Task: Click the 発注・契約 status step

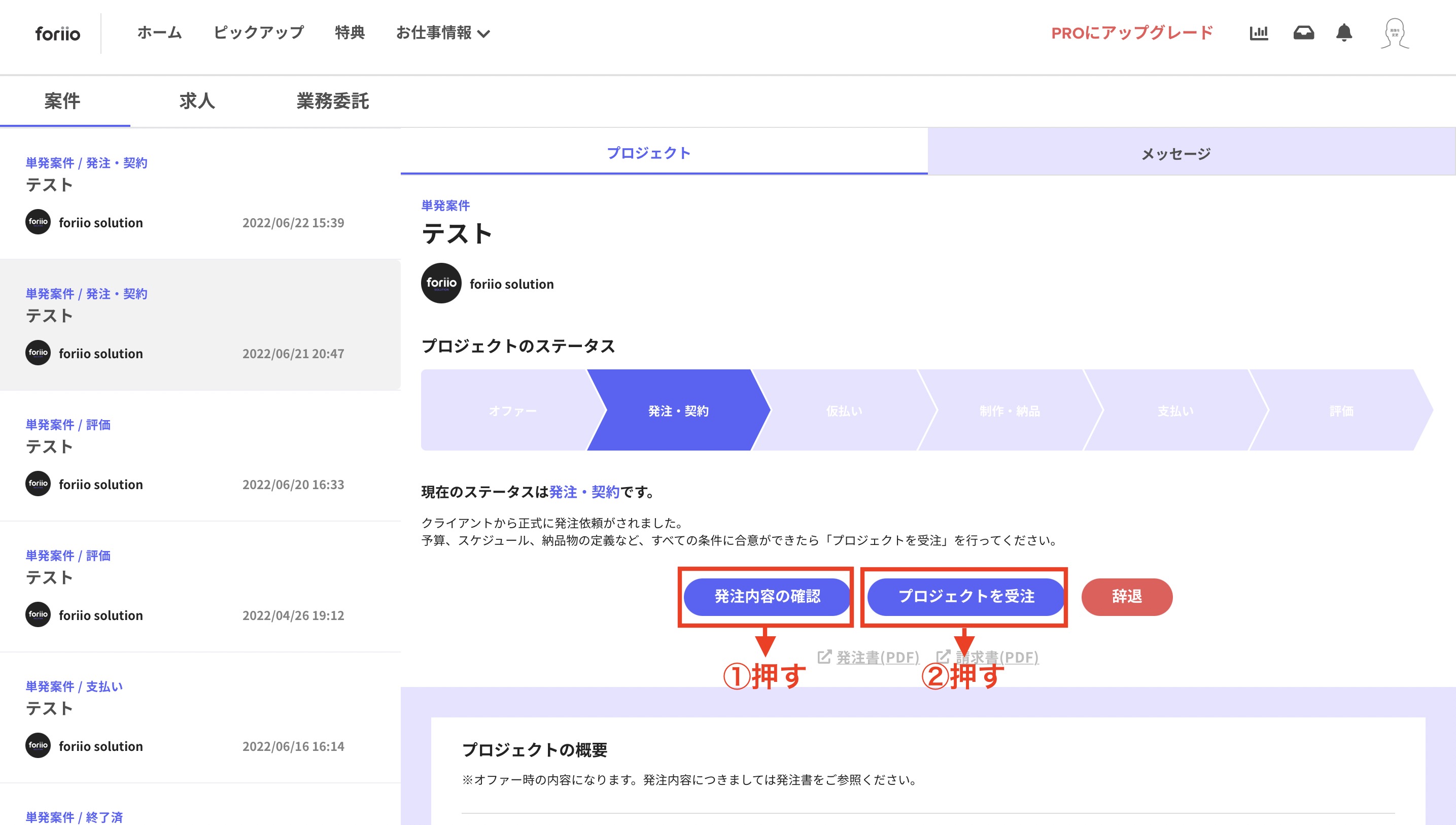Action: pyautogui.click(x=678, y=410)
